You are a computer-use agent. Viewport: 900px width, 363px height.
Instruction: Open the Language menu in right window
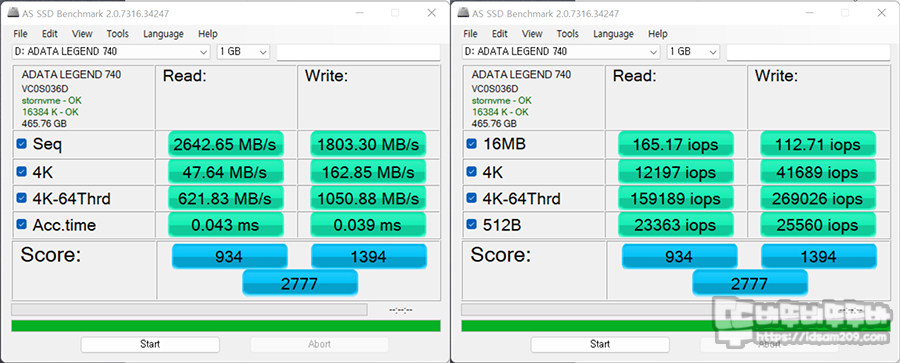[x=614, y=34]
